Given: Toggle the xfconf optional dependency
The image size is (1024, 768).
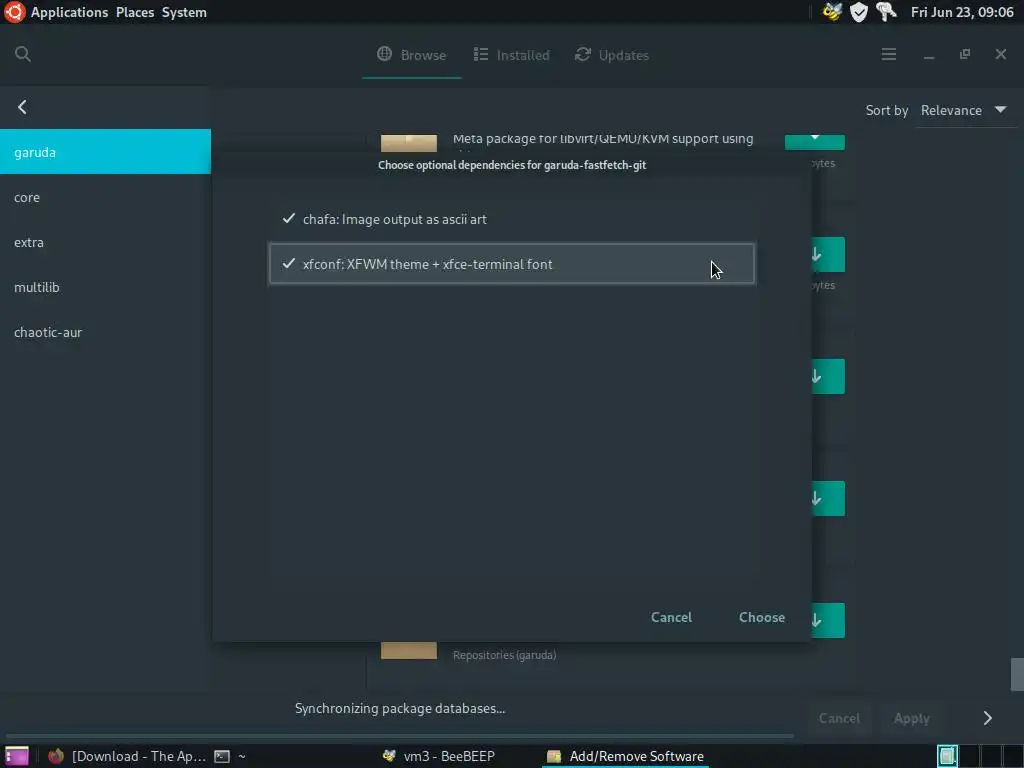Looking at the screenshot, I should tap(512, 264).
